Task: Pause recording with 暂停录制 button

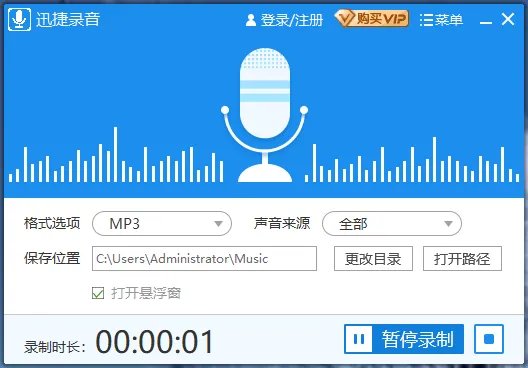Action: point(404,339)
